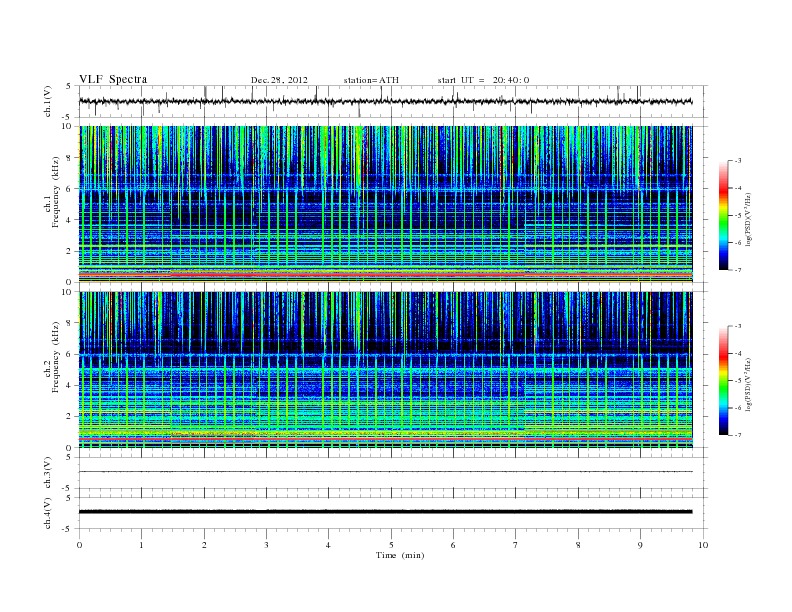Click the "-5" label on ch.1 color bar
792x612 pixels.
coord(738,216)
